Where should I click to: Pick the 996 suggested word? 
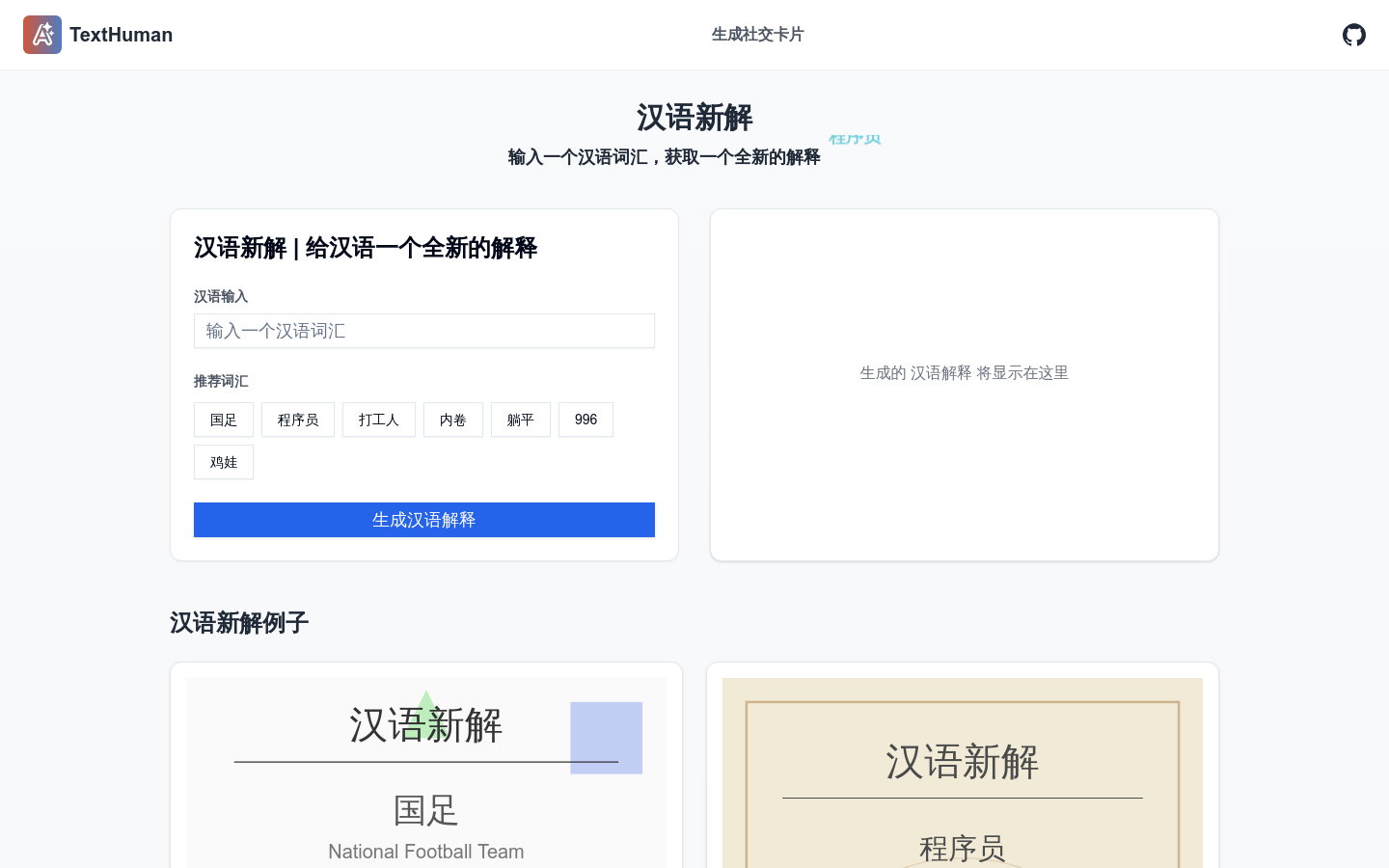click(586, 420)
